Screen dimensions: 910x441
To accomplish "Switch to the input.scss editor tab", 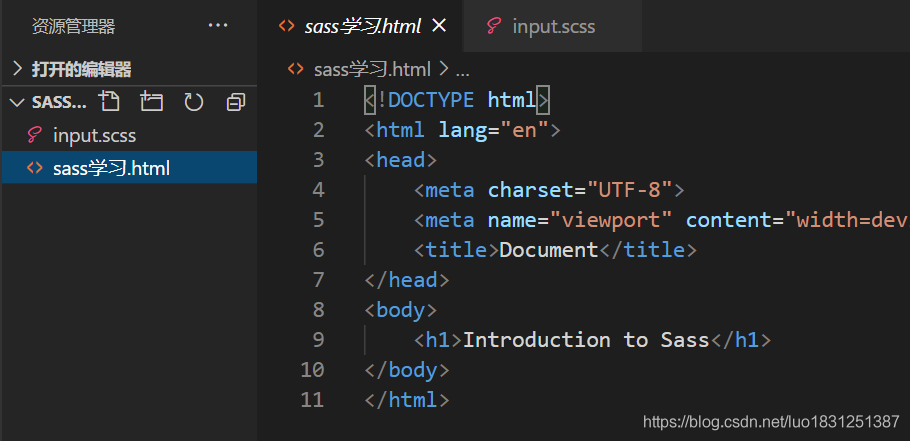I will tap(552, 26).
